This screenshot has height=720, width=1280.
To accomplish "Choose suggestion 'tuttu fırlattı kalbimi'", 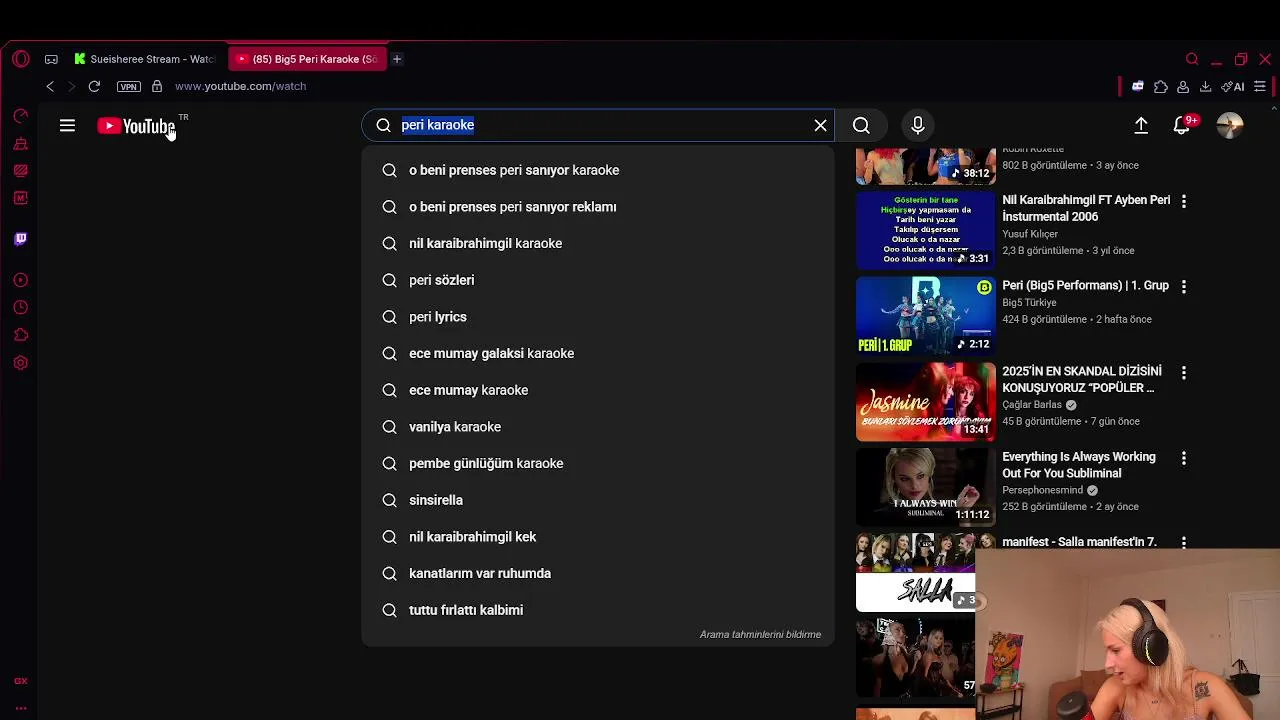I will click(x=598, y=610).
